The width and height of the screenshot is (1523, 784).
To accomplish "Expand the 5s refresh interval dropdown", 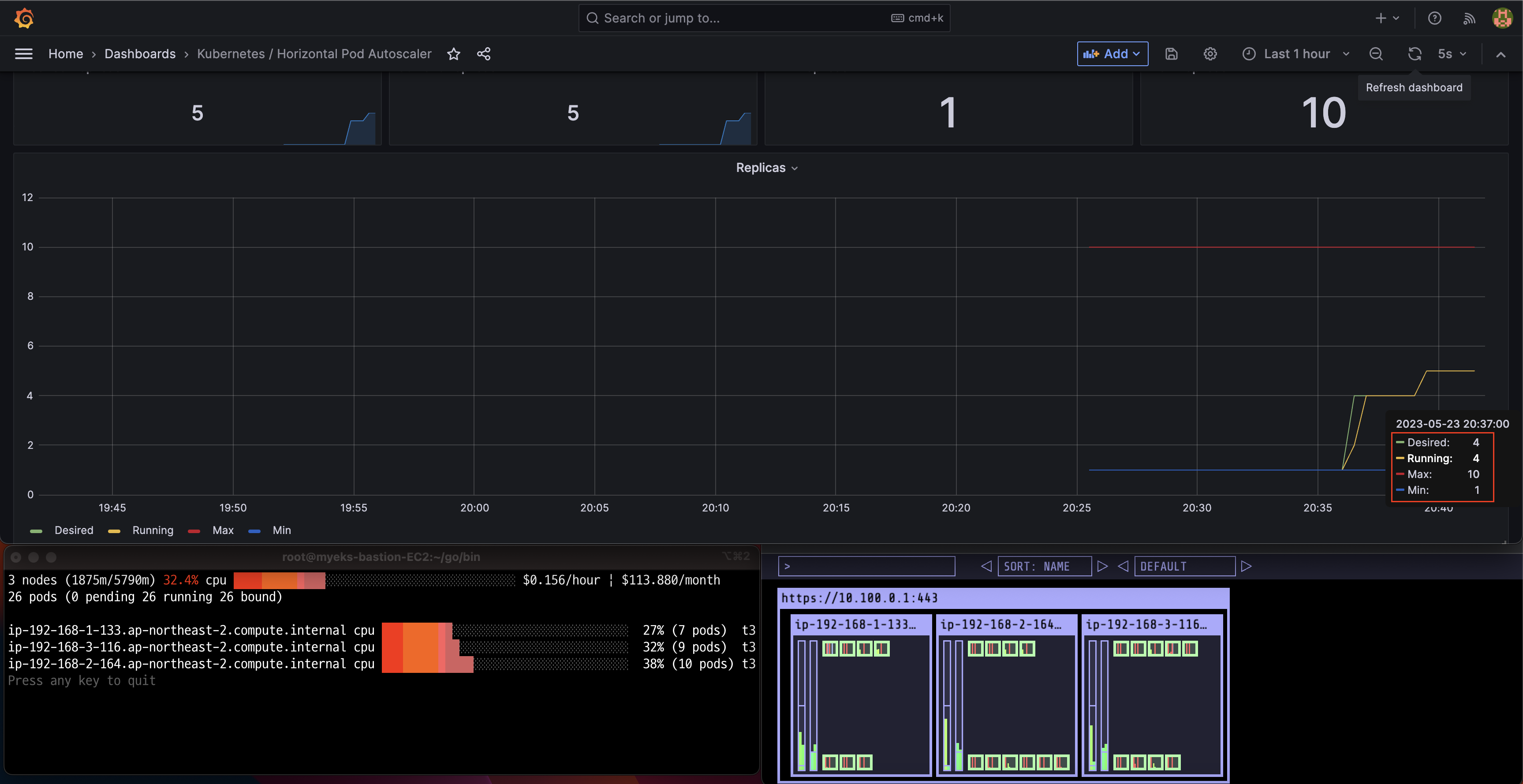I will click(x=1452, y=54).
